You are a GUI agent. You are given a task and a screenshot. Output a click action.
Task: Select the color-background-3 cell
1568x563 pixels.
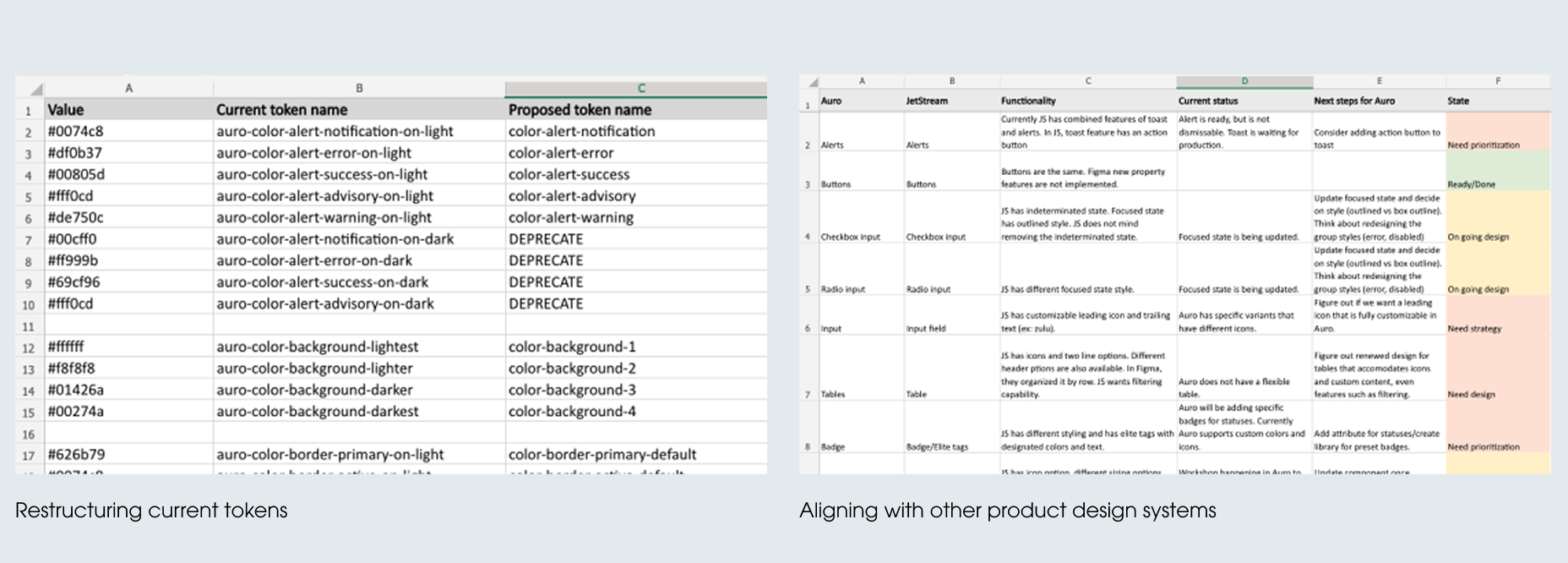(635, 390)
